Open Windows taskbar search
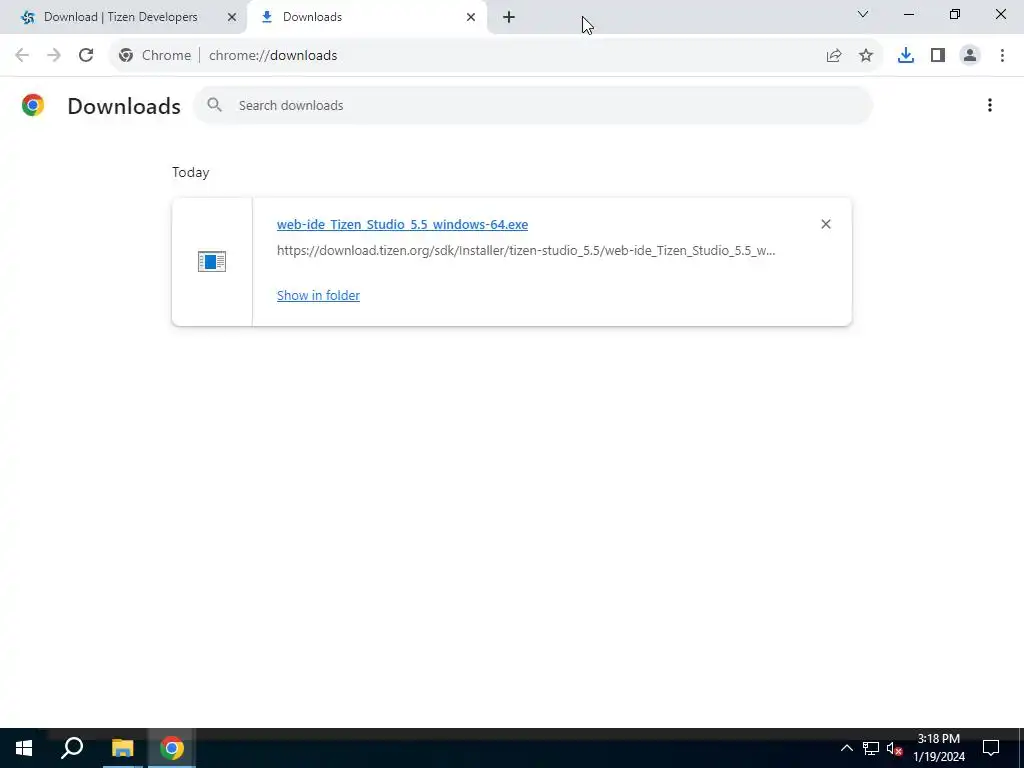The width and height of the screenshot is (1024, 768). tap(72, 748)
